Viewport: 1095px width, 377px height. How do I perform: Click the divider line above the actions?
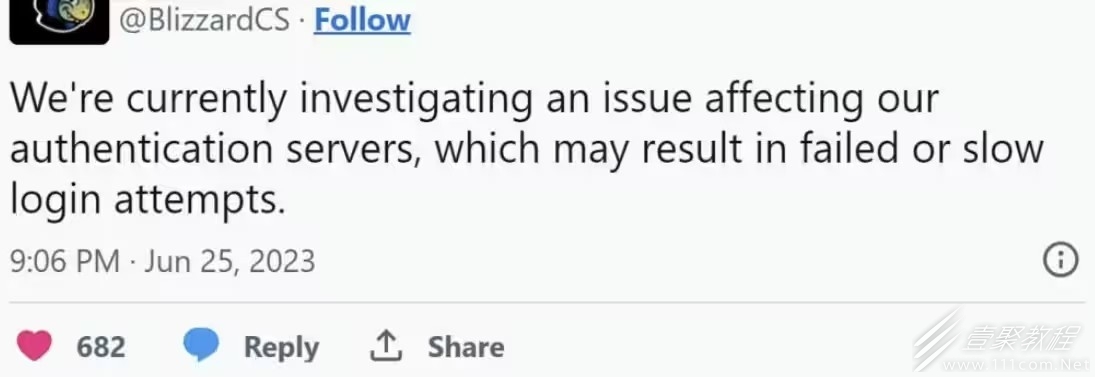click(x=548, y=303)
